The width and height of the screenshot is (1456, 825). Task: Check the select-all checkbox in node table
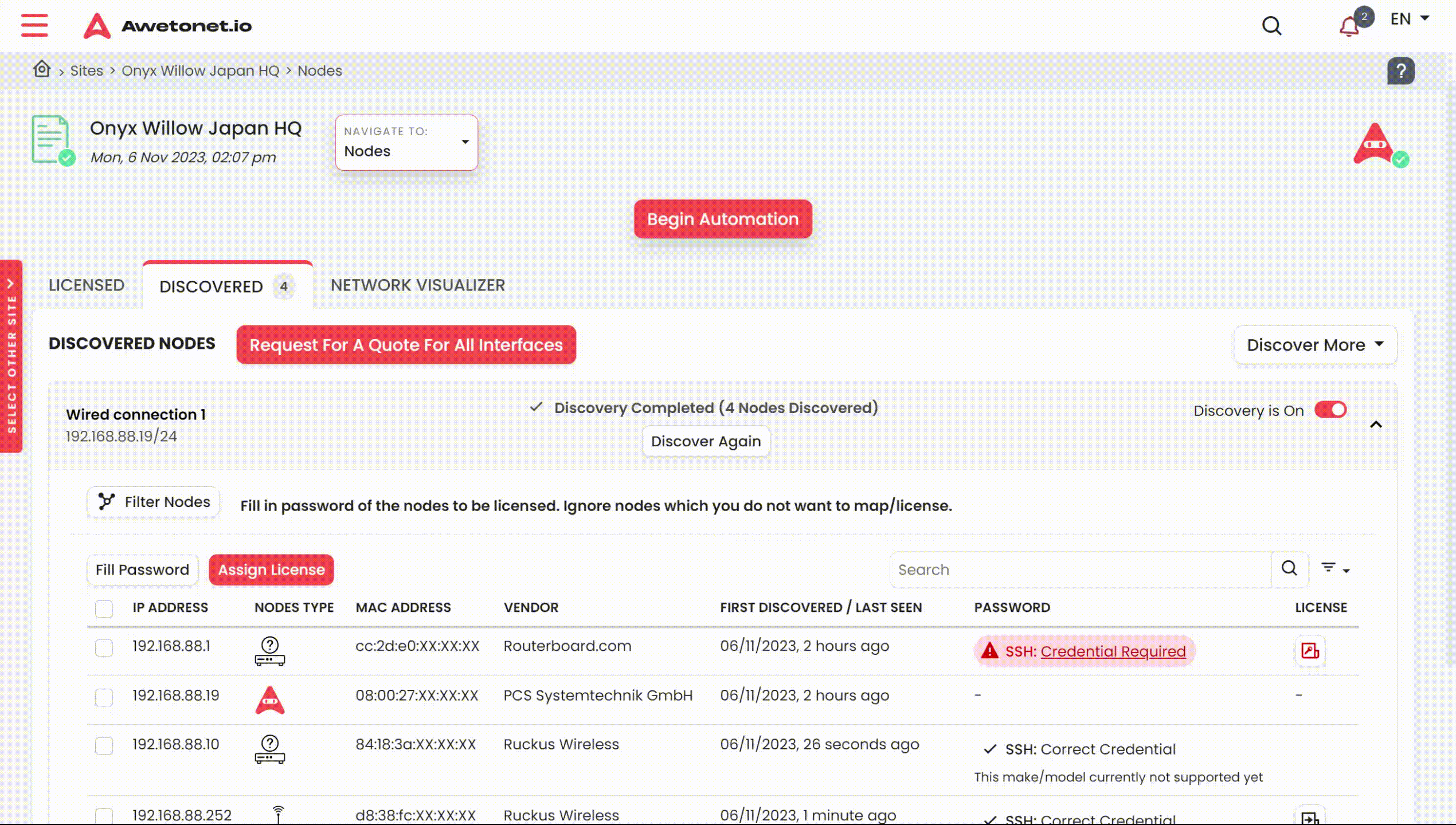click(103, 608)
